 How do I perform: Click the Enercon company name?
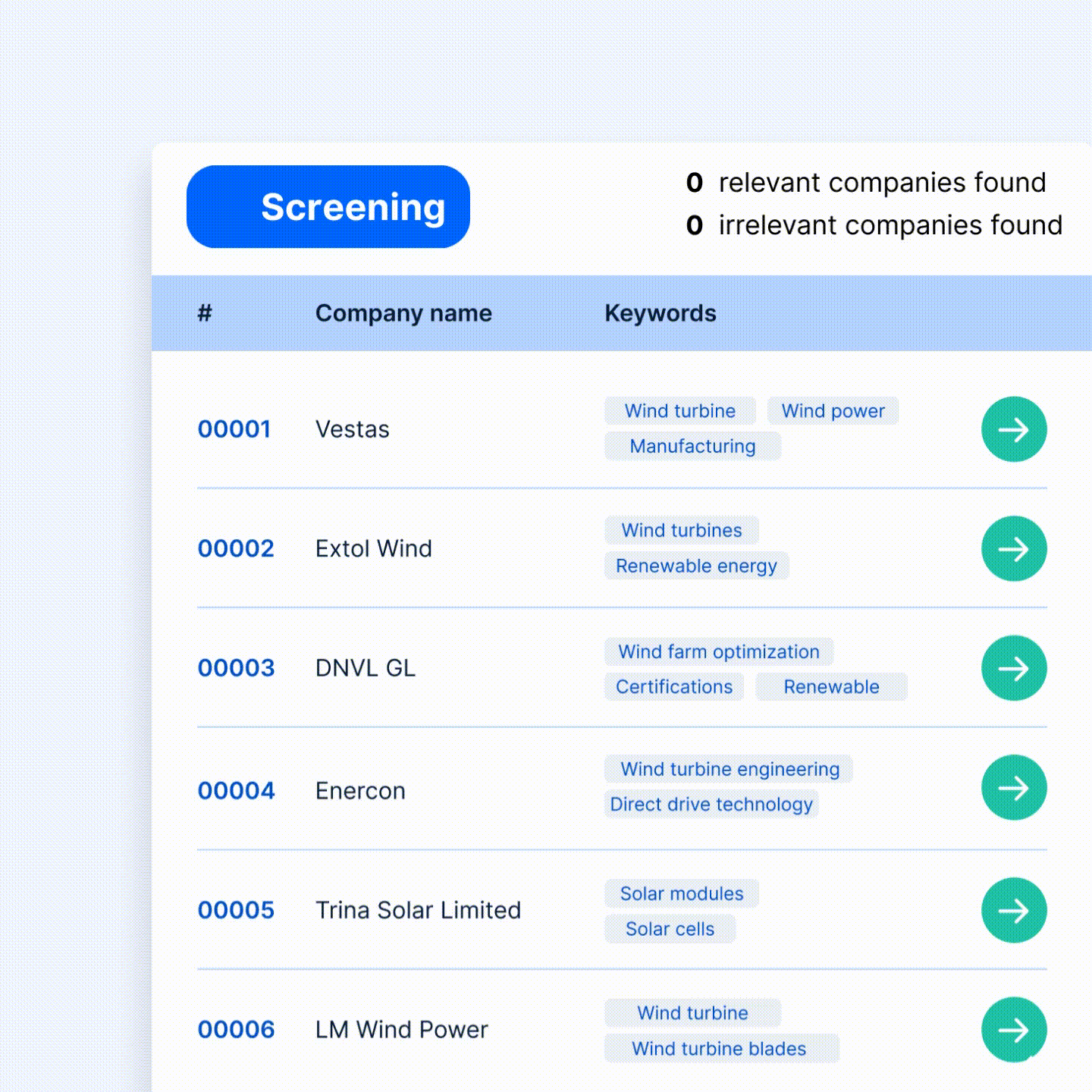pos(360,791)
